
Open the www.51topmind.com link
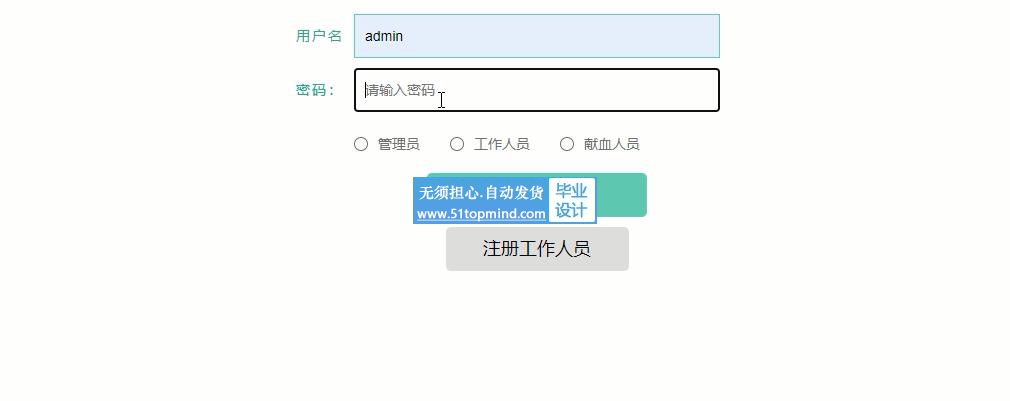[481, 214]
